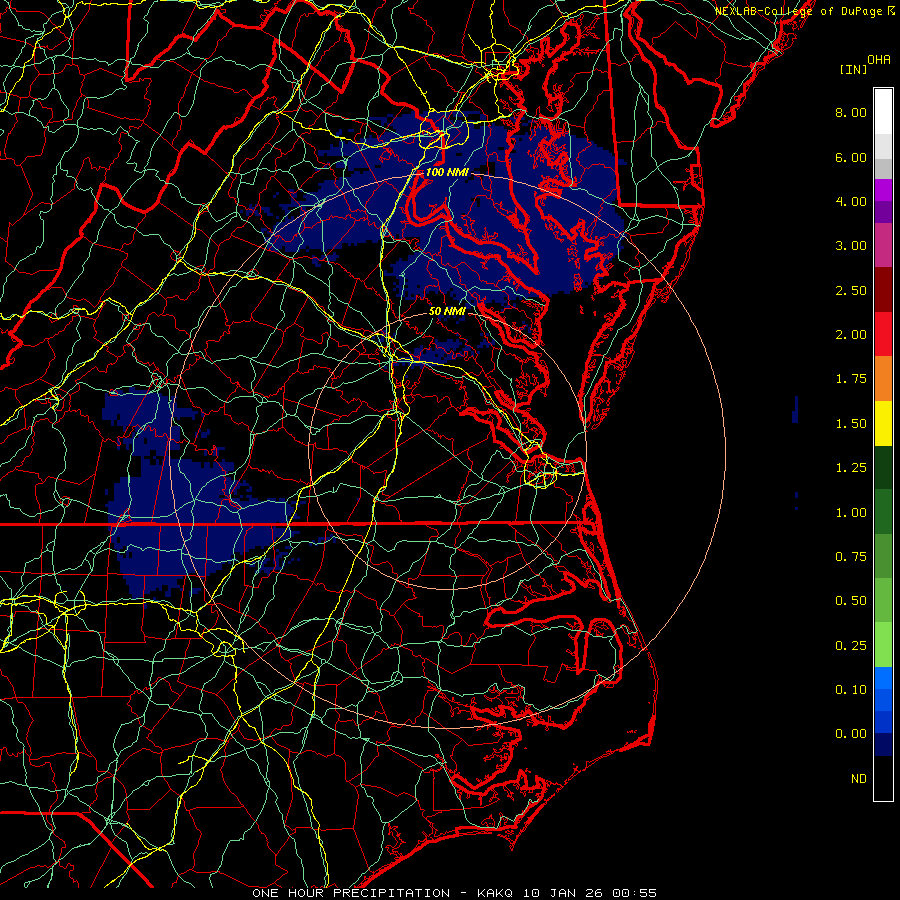Select the KAKQ radar site identifier
The height and width of the screenshot is (900, 900).
[x=497, y=893]
